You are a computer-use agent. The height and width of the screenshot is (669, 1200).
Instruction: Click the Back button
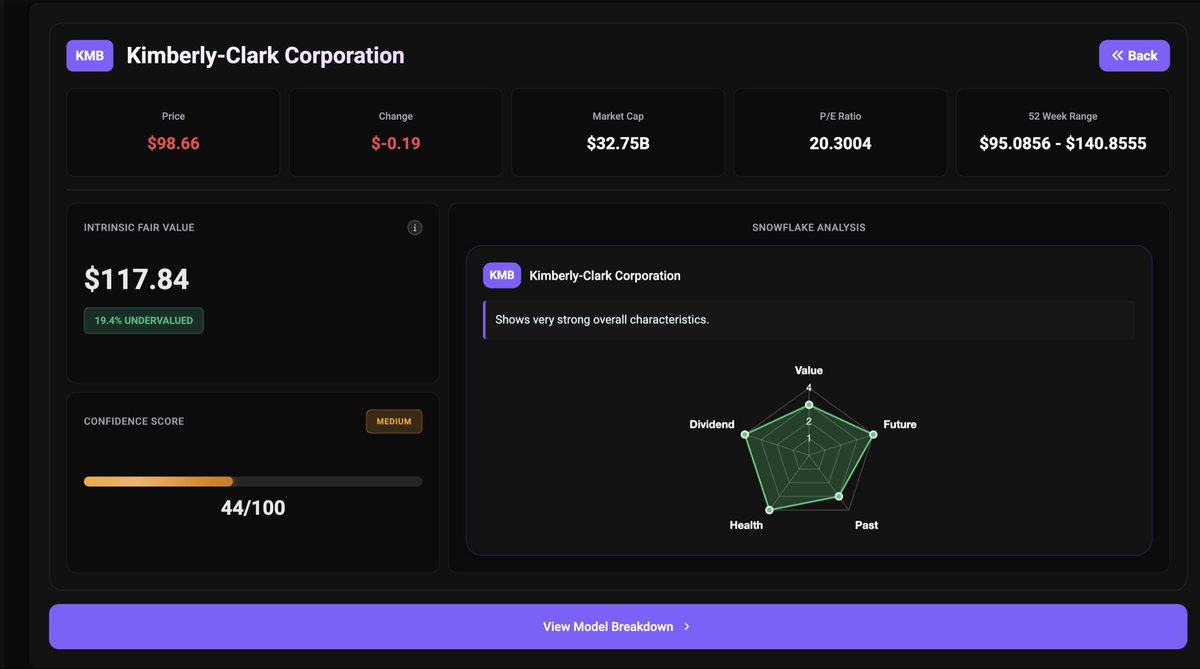coord(1134,56)
